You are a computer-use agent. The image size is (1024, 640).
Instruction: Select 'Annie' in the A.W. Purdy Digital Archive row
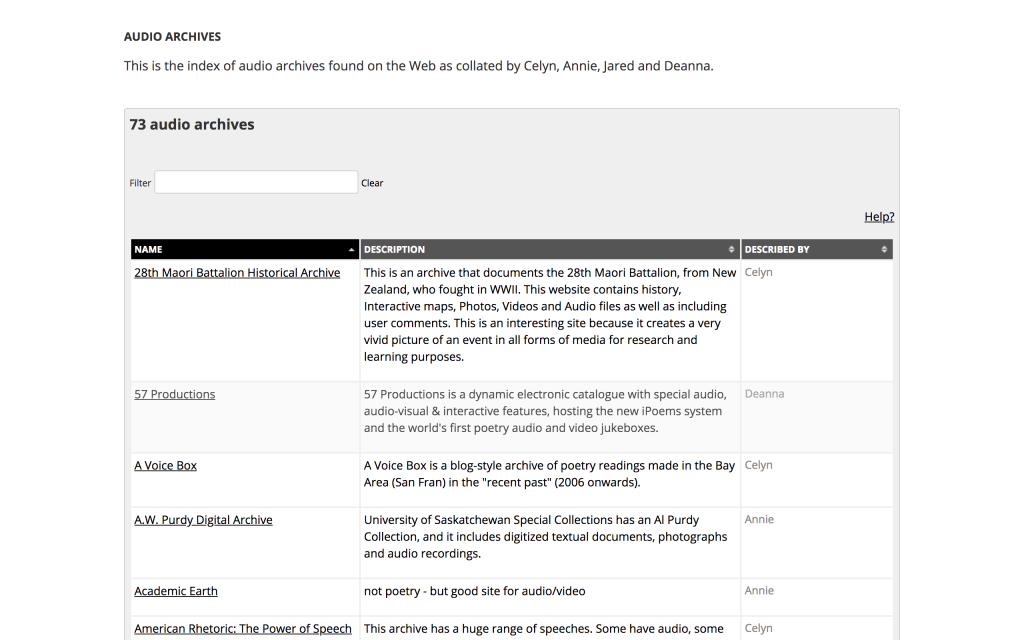click(759, 519)
